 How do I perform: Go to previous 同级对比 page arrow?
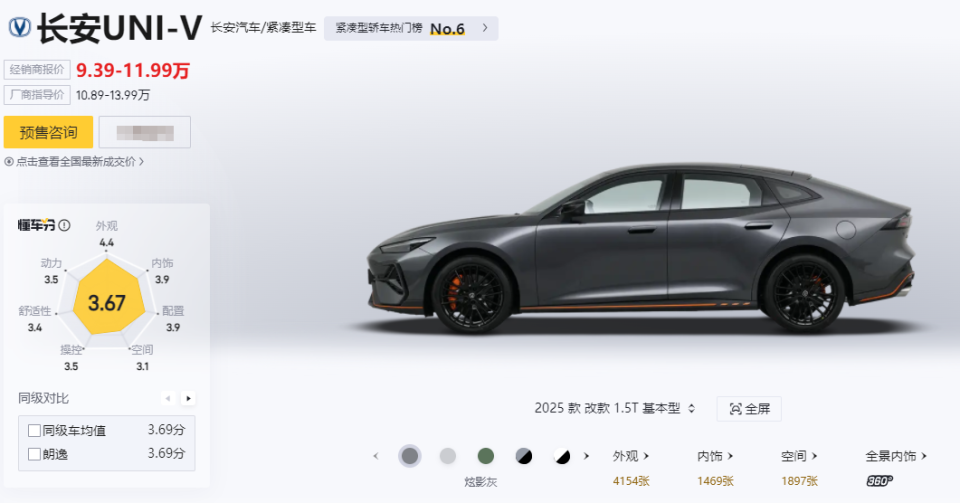point(168,398)
